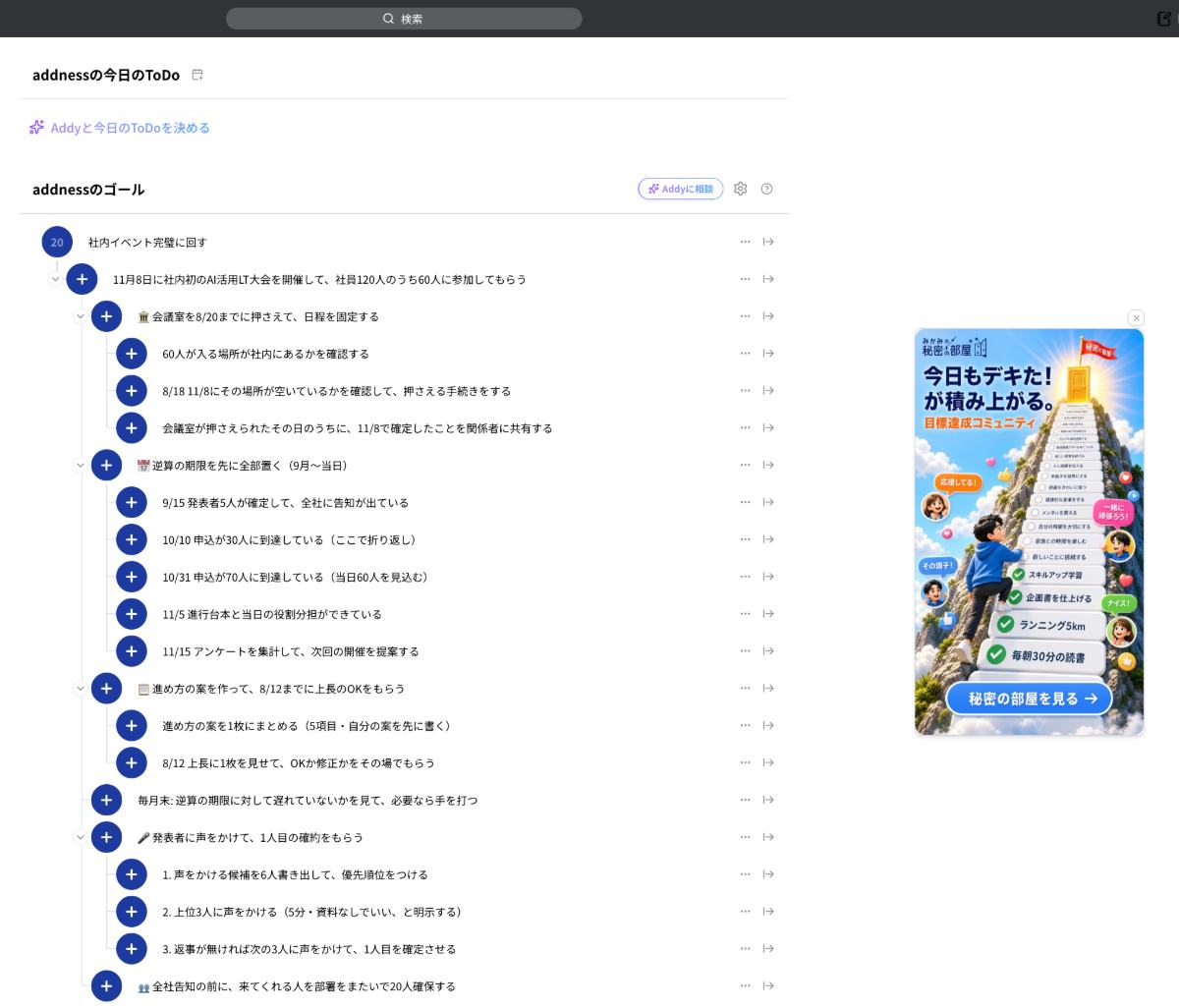Click the addnessの今日のToDo heading

pos(106,75)
